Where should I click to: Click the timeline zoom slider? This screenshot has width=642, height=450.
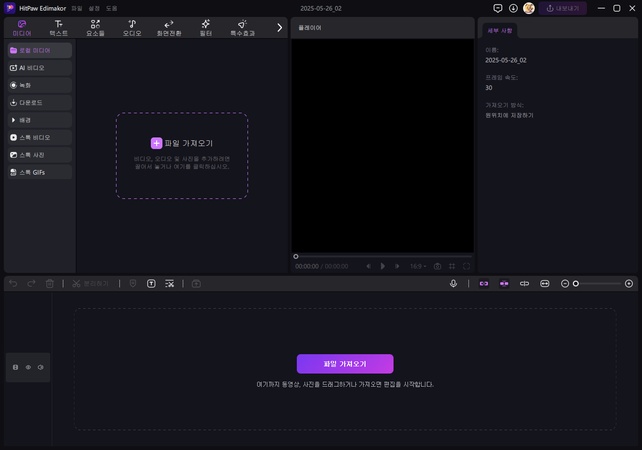pos(597,284)
